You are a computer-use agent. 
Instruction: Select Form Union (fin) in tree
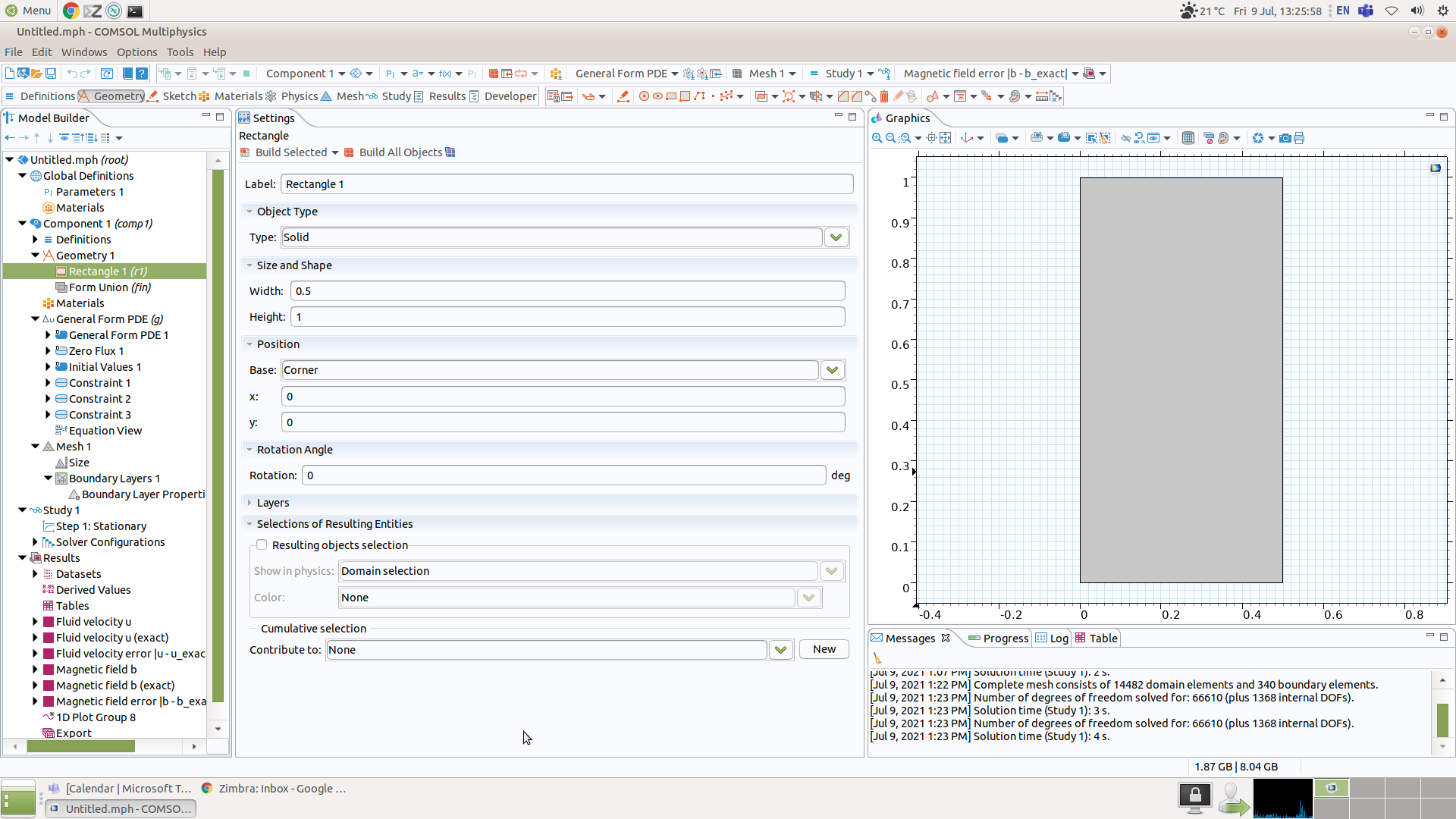(109, 287)
